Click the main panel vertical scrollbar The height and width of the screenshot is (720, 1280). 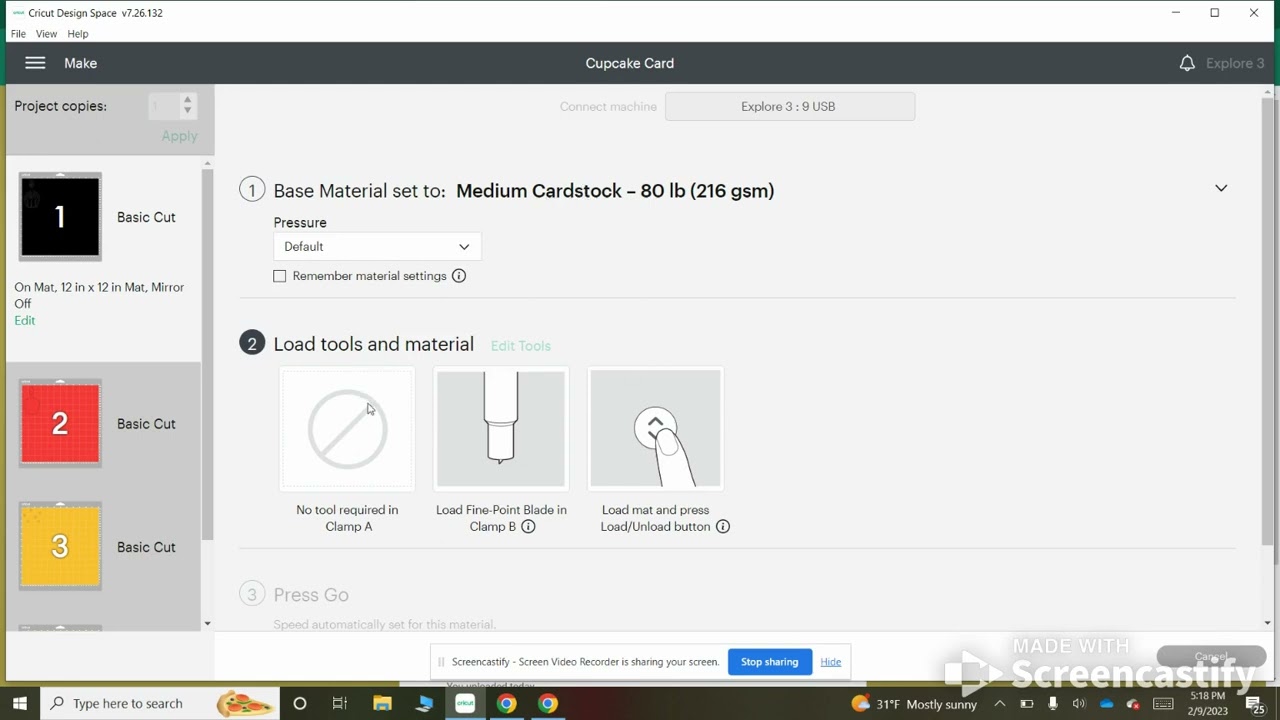point(1268,320)
